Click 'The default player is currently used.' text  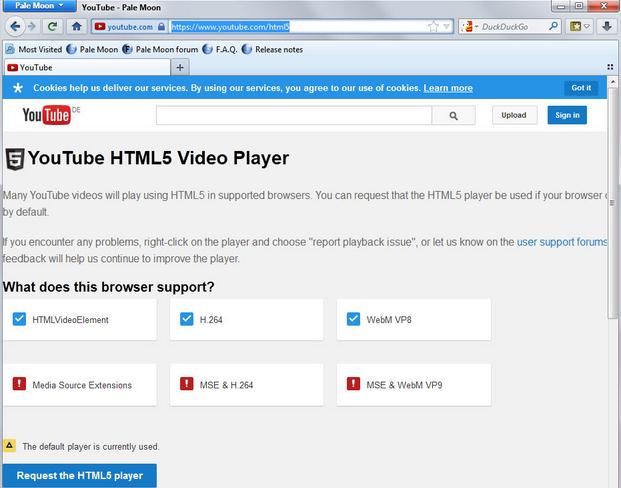pyautogui.click(x=91, y=447)
